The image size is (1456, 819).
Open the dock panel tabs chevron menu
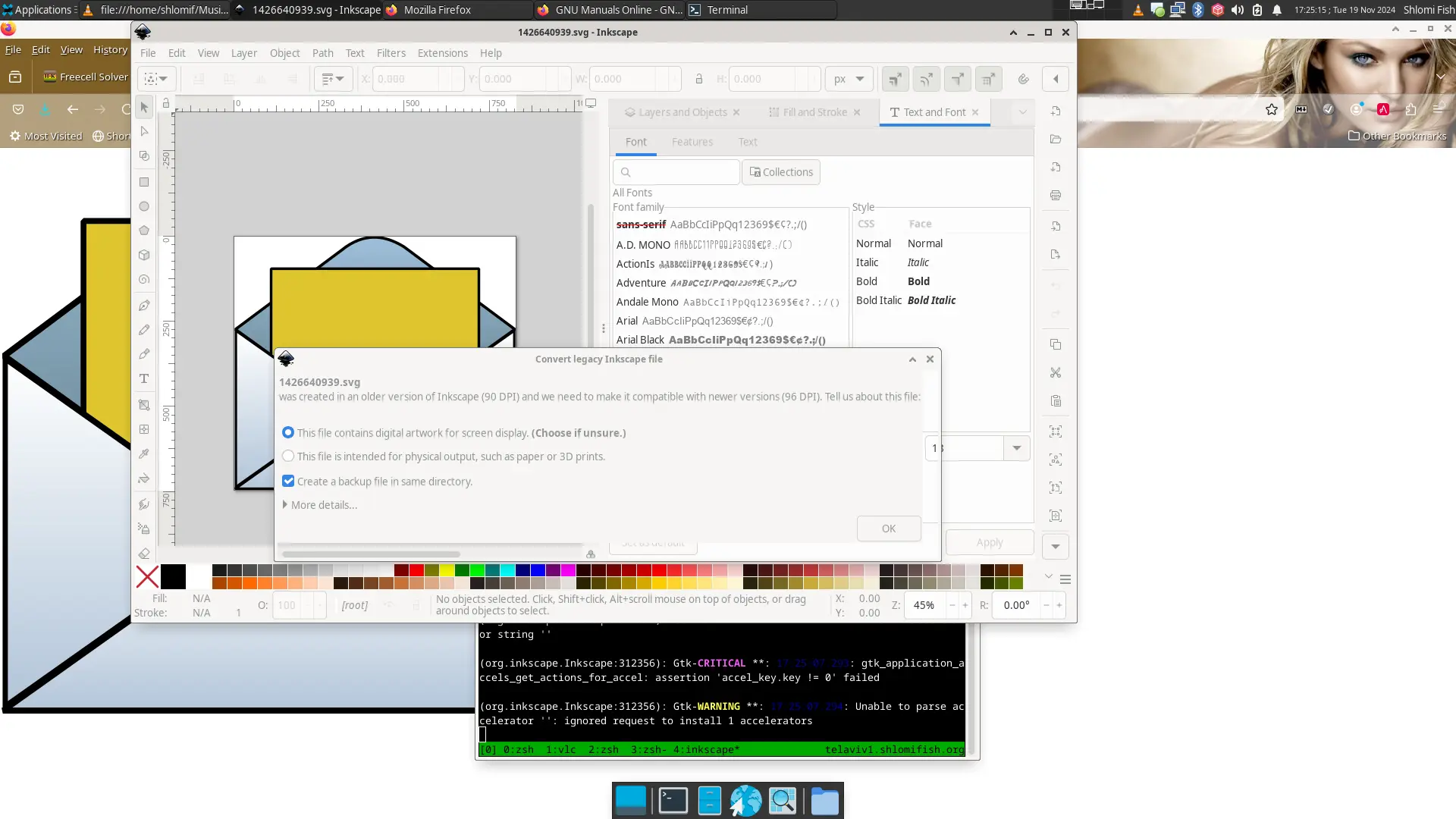tap(1023, 112)
